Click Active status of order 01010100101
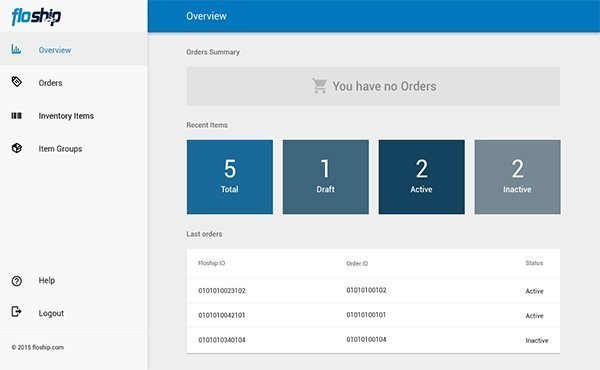 535,316
